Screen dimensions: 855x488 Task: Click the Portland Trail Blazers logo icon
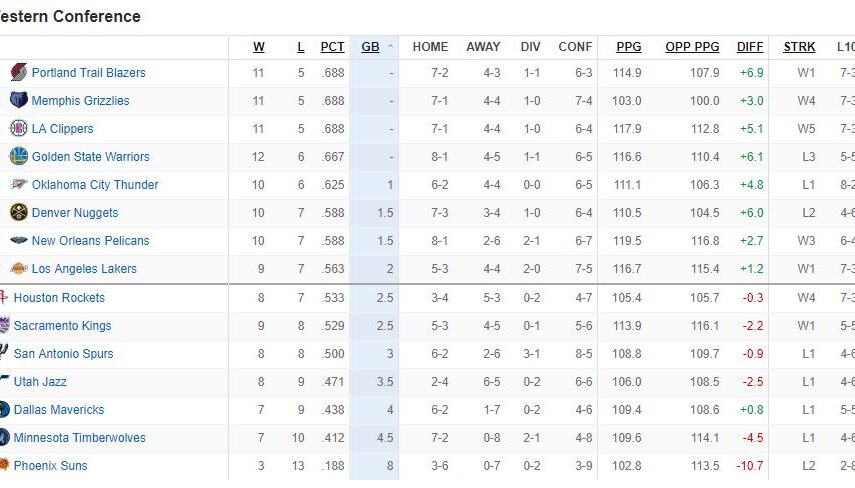pyautogui.click(x=19, y=73)
